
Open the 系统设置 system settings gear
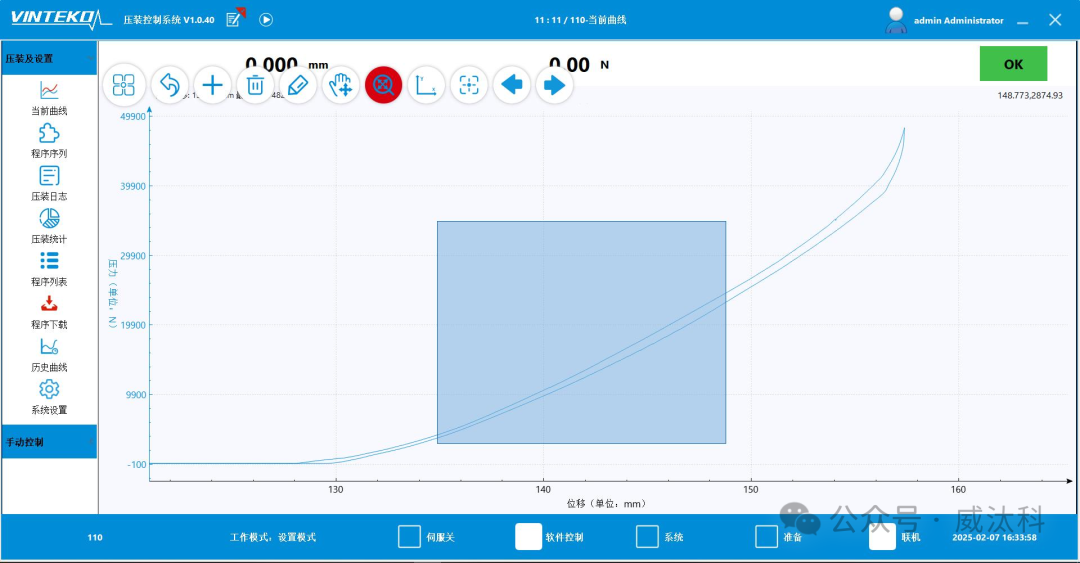tap(49, 397)
